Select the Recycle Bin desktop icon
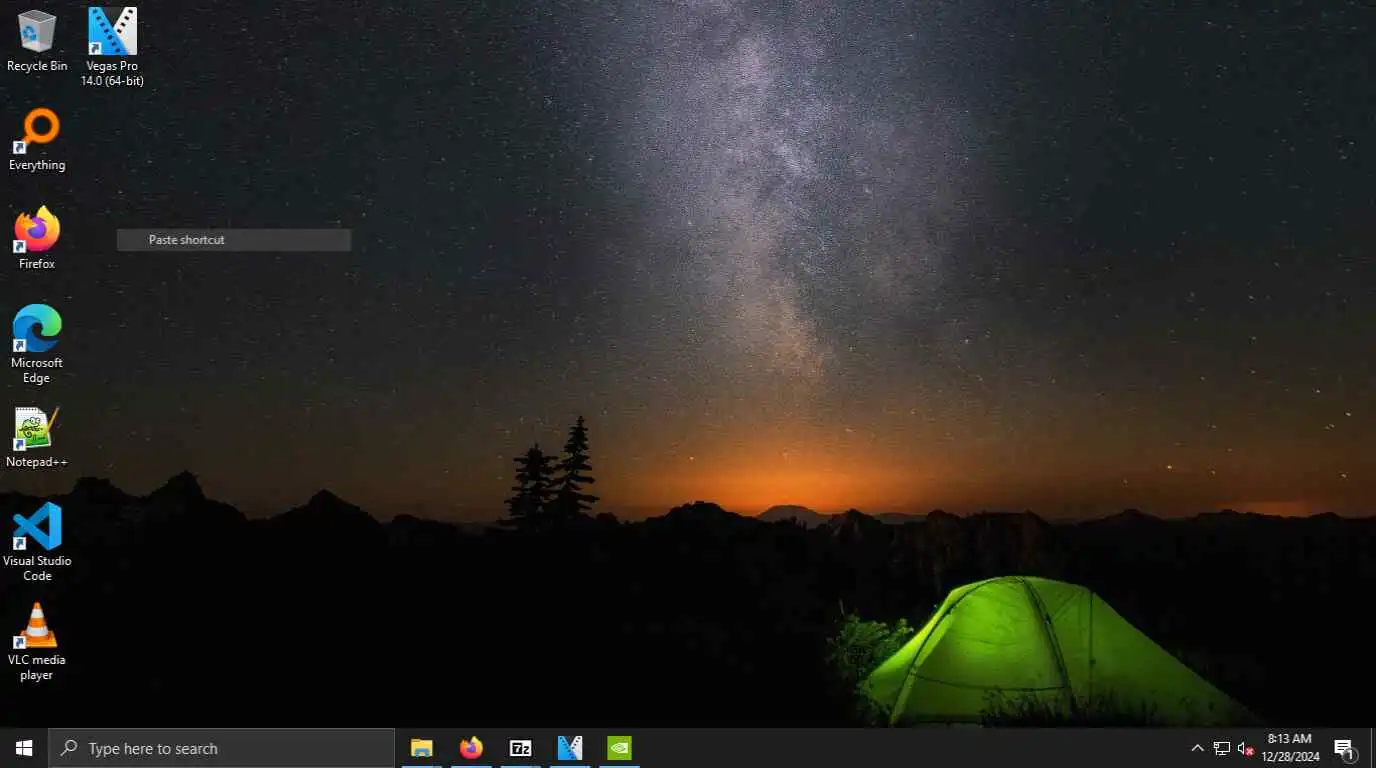This screenshot has height=768, width=1376. 37,41
